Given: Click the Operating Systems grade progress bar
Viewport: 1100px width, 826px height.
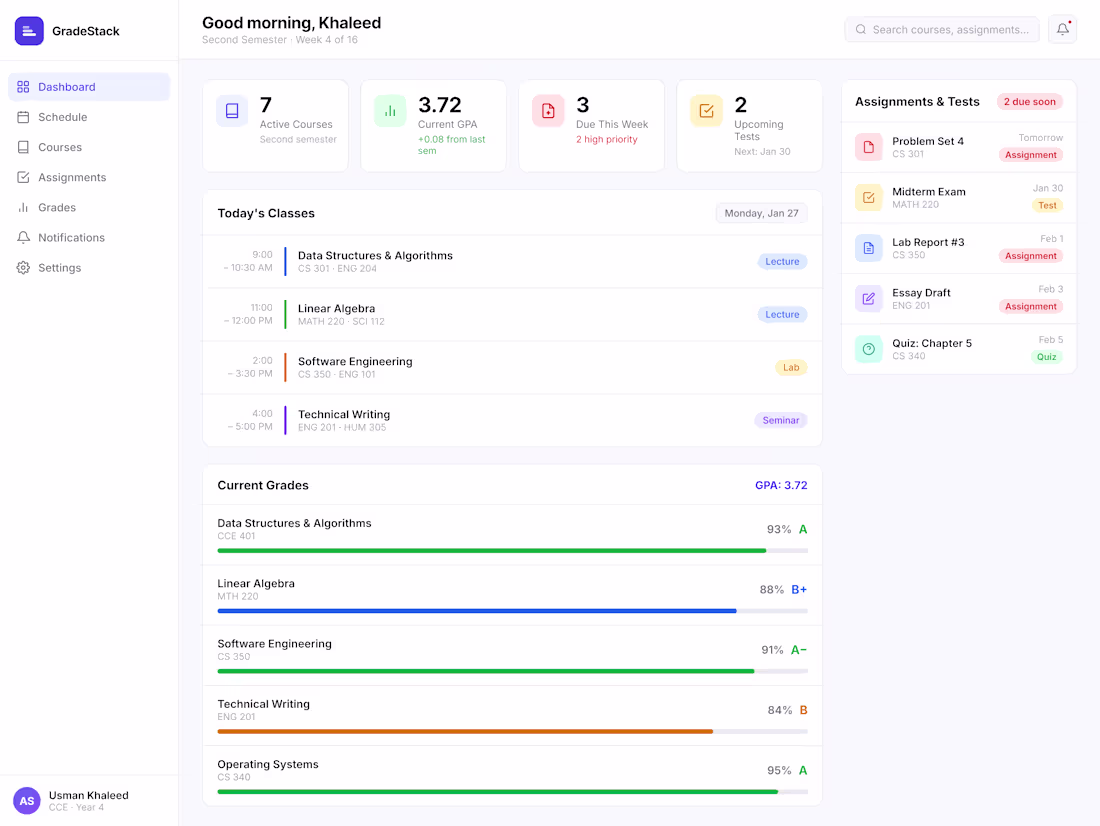Looking at the screenshot, I should (513, 792).
